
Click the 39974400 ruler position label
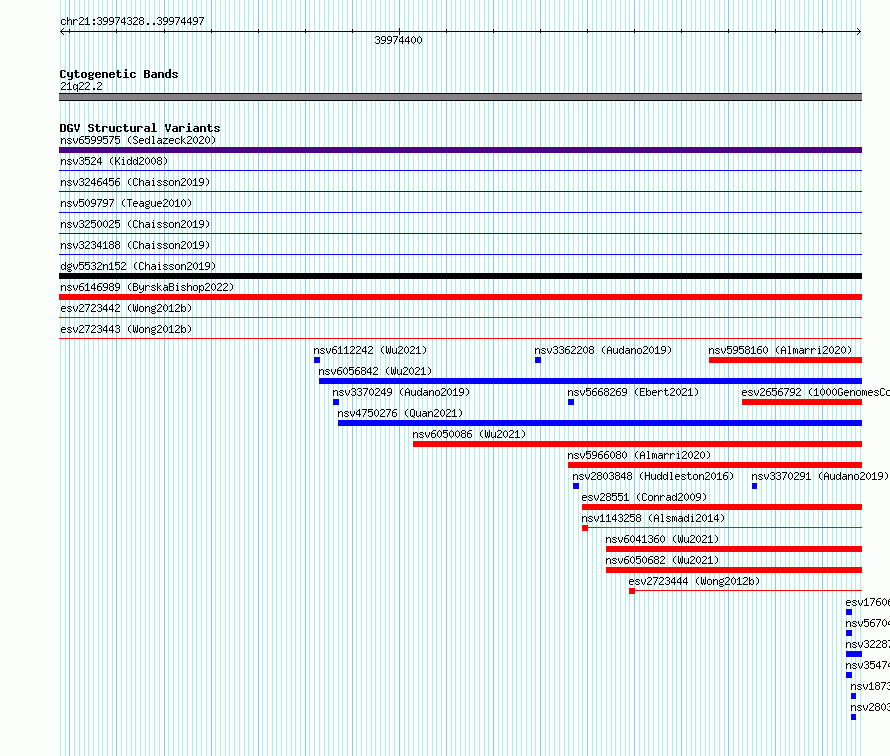click(x=398, y=40)
